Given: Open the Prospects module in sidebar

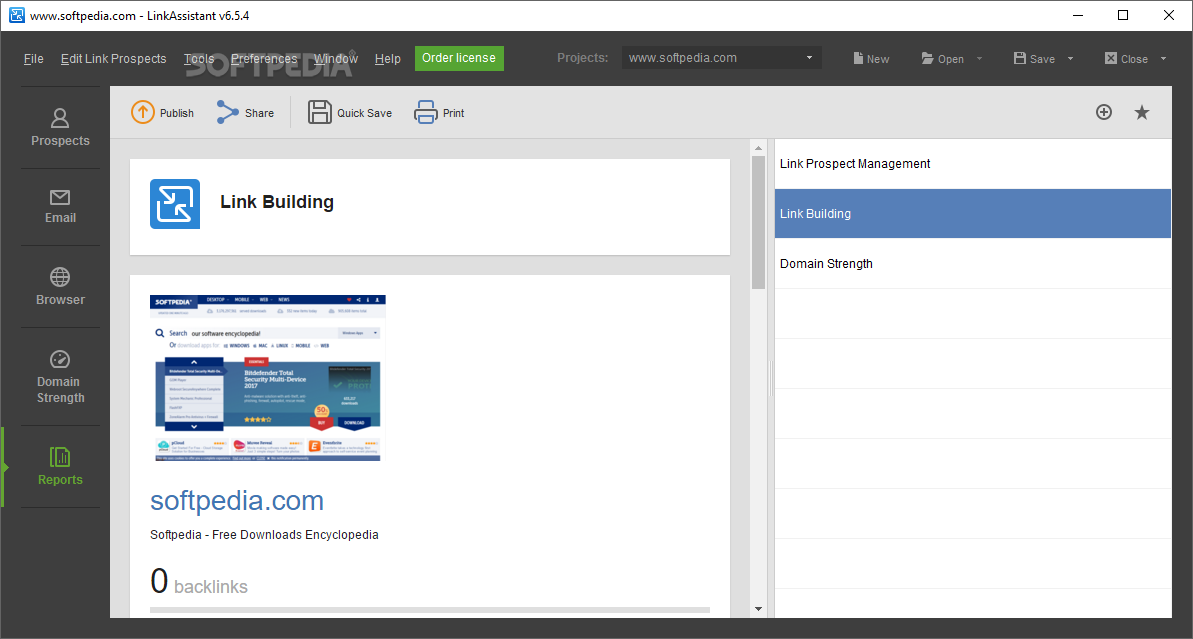Looking at the screenshot, I should click(x=60, y=128).
